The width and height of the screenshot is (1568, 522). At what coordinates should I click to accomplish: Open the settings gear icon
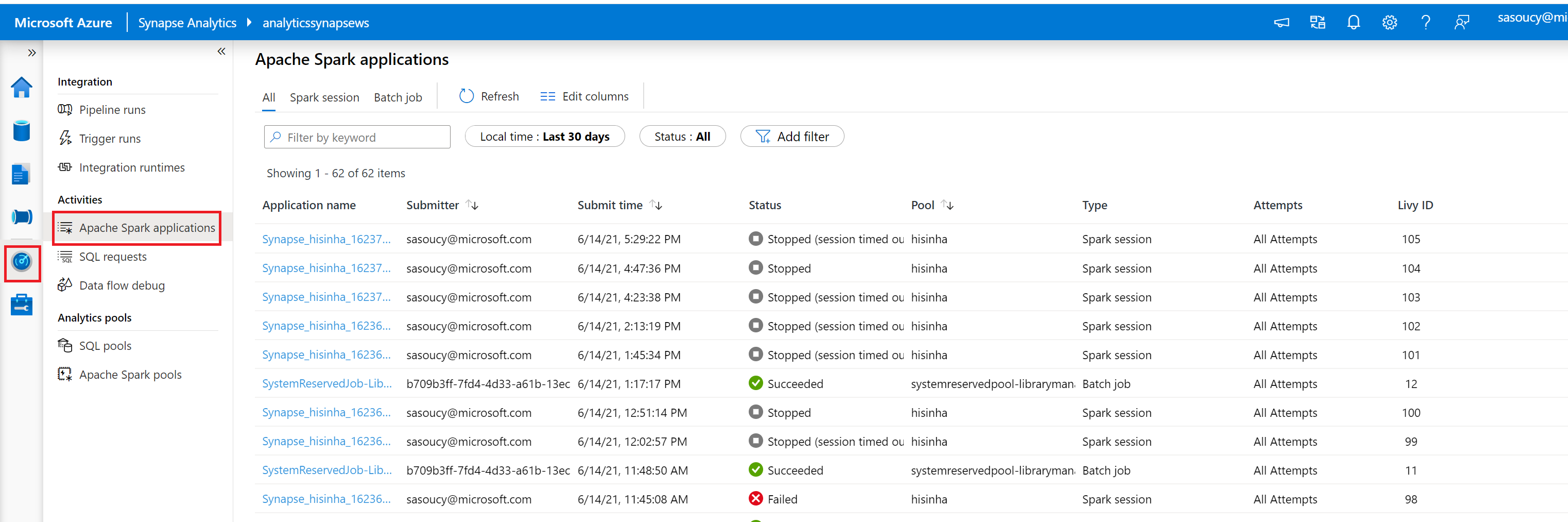point(1390,23)
